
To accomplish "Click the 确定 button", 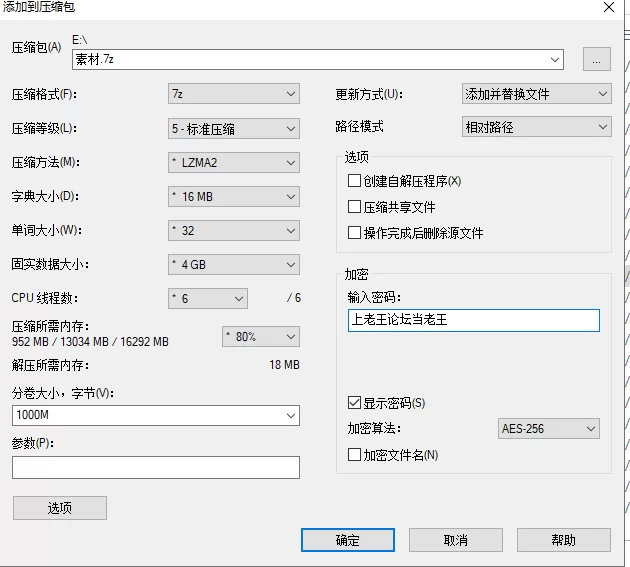I will pyautogui.click(x=347, y=540).
